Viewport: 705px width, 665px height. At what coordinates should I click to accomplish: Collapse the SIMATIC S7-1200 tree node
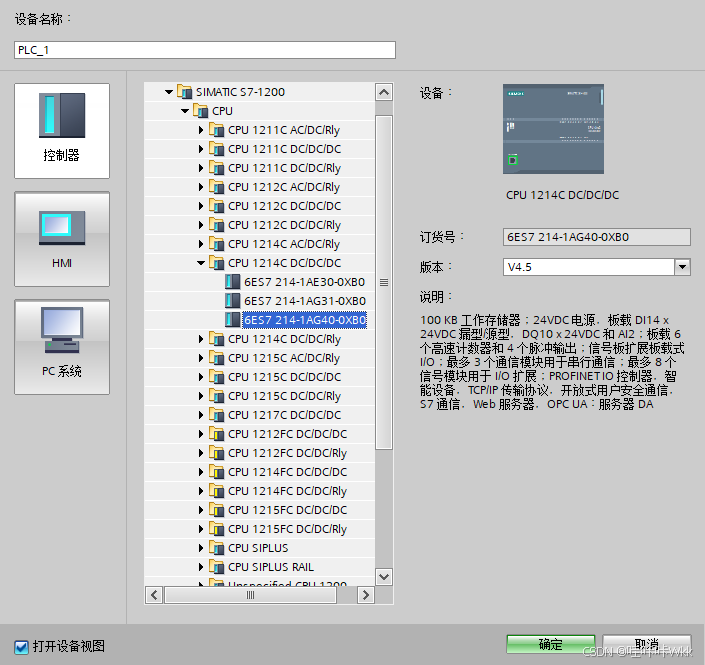point(169,92)
